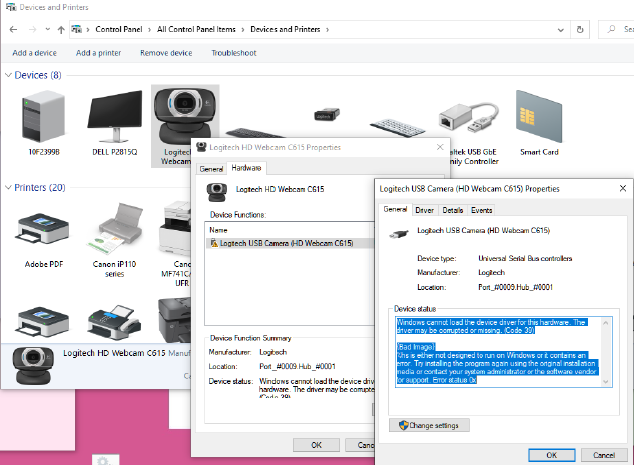Screen dimensions: 634x465
Task: Click the Forward navigation arrow
Action: 32,29
